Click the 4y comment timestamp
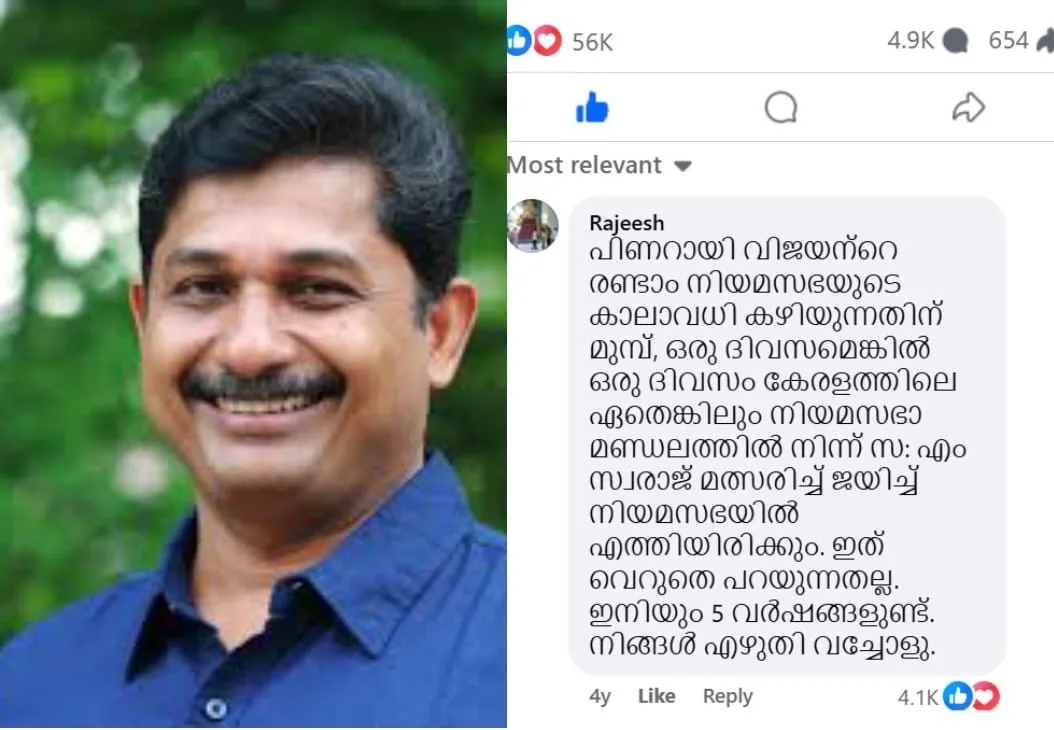Image resolution: width=1054 pixels, height=730 pixels. [600, 697]
